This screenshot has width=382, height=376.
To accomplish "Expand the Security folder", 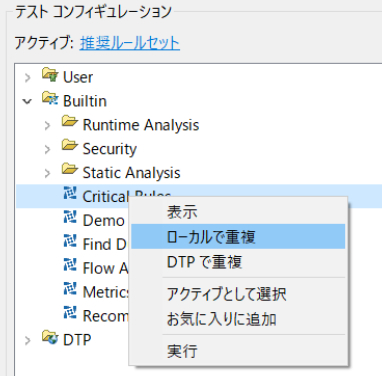I will point(47,149).
